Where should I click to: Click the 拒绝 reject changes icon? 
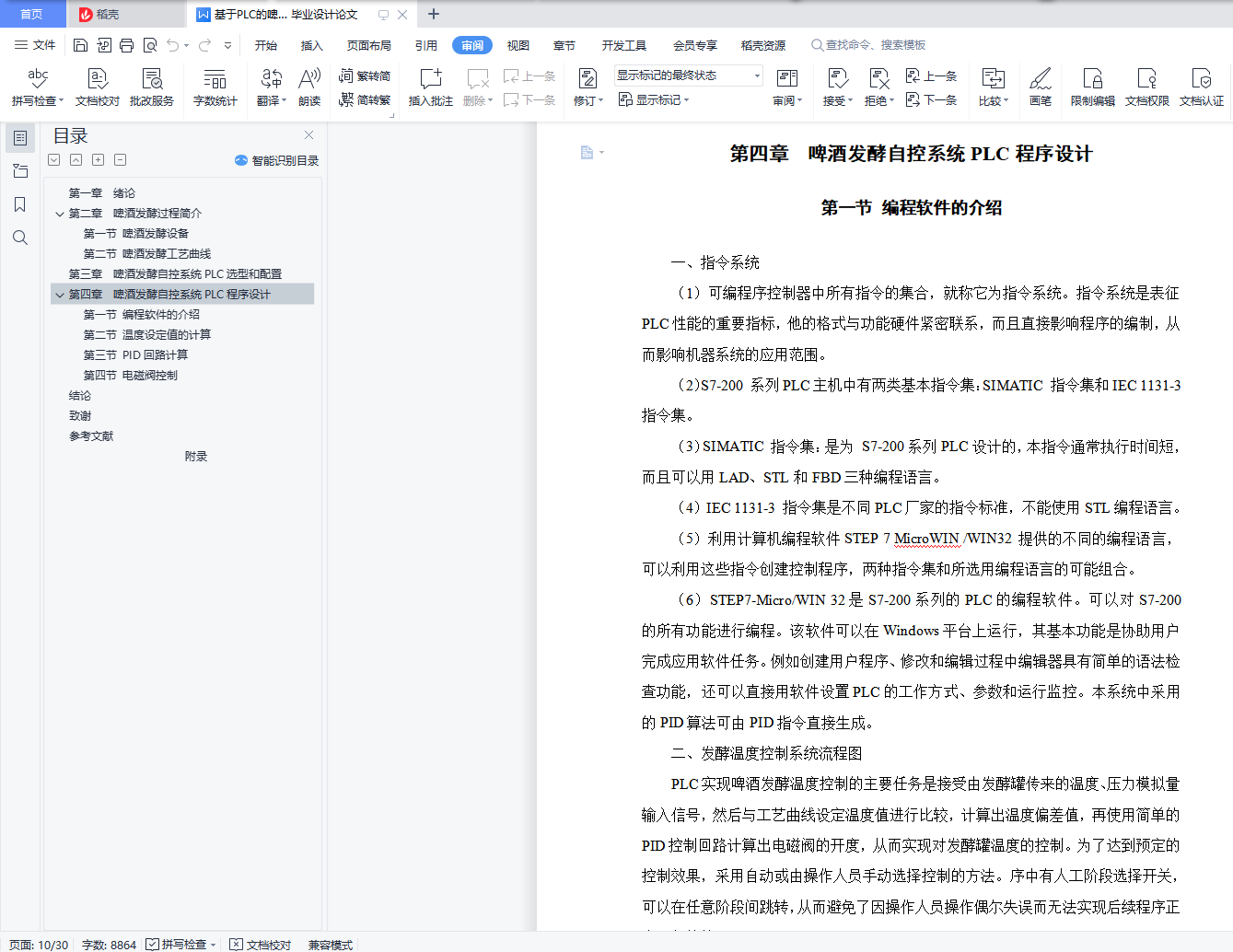(878, 79)
